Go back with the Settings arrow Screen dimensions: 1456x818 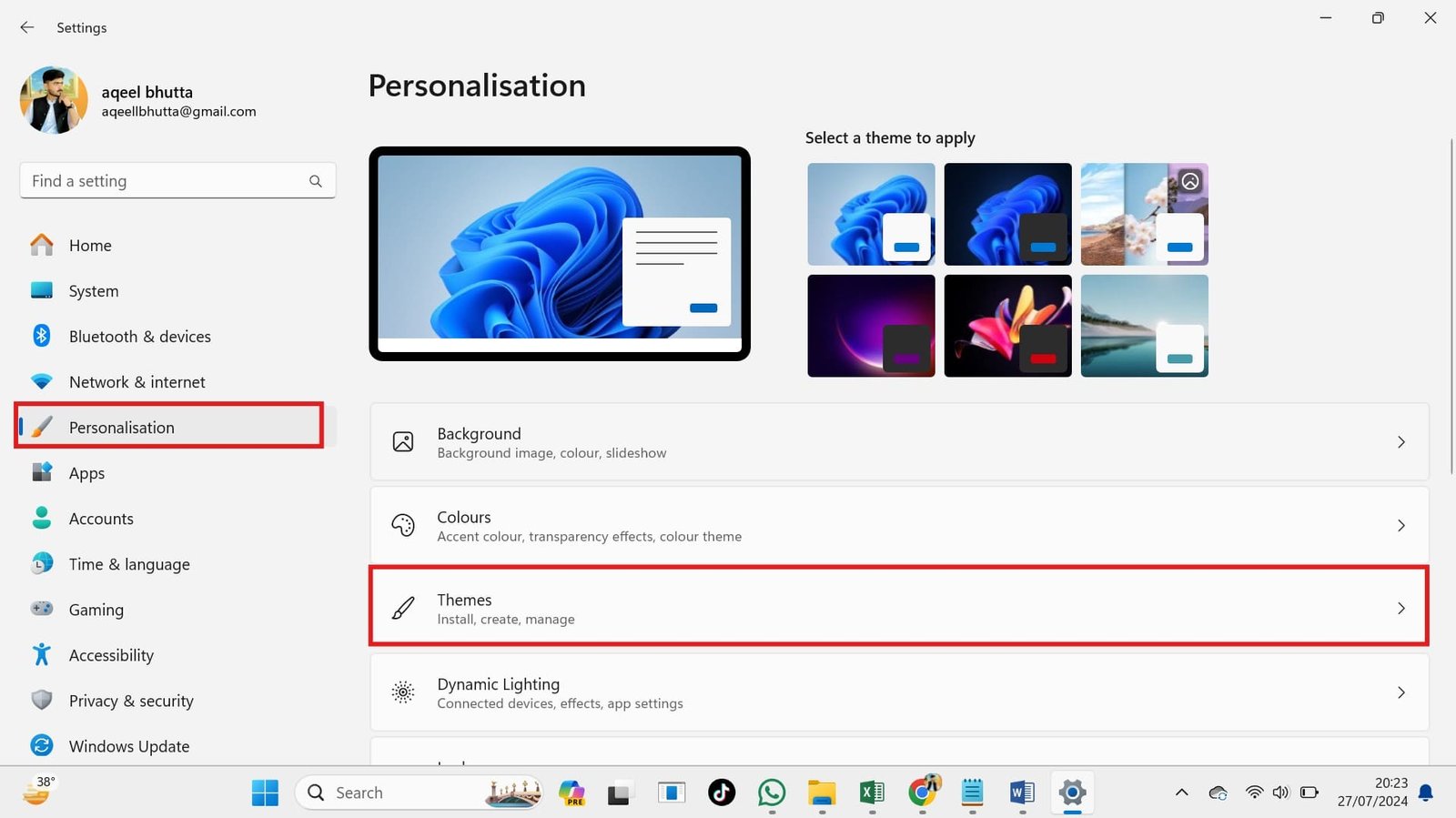pos(27,27)
